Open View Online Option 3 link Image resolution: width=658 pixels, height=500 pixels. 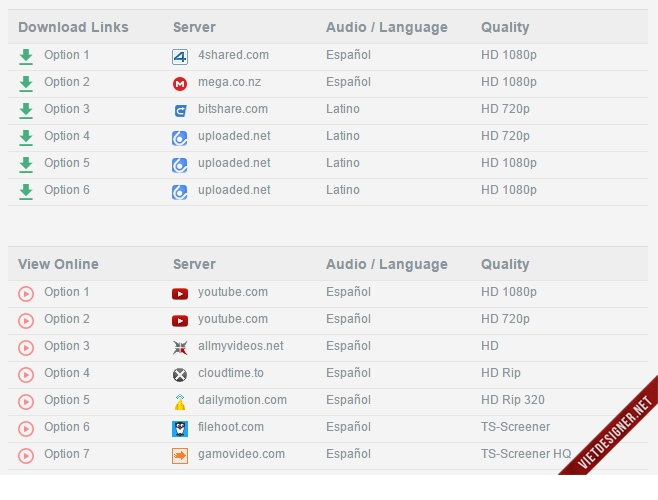(x=67, y=346)
